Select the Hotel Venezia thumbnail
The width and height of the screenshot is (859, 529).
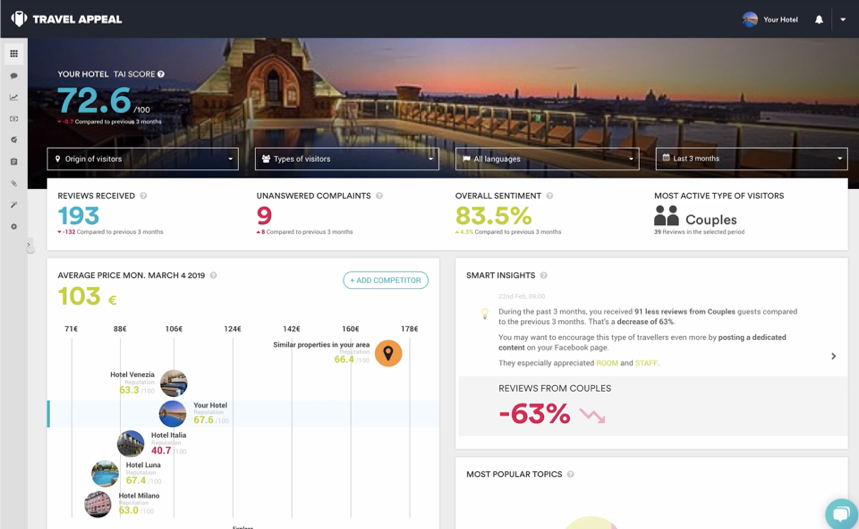click(x=174, y=383)
